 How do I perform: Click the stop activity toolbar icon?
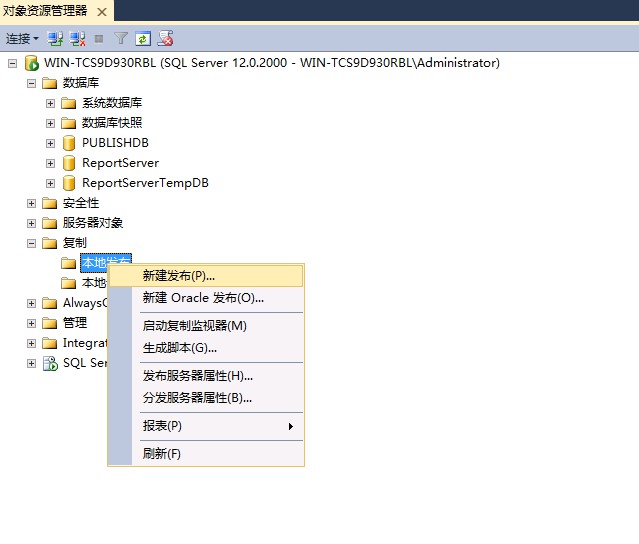tap(98, 38)
